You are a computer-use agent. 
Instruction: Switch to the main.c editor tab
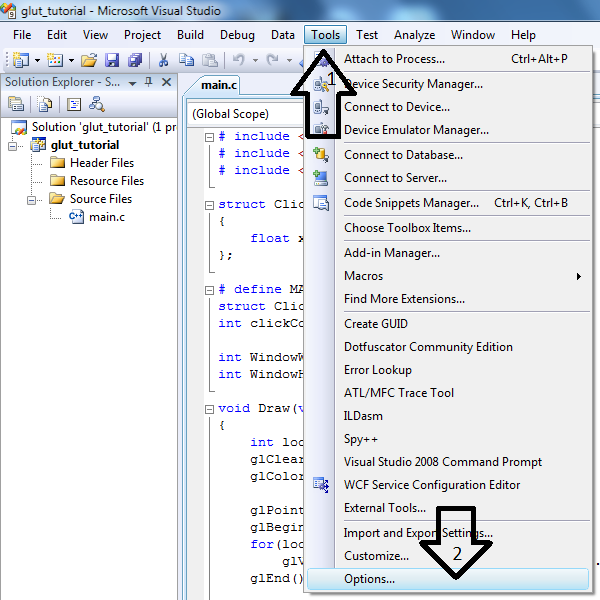(x=219, y=85)
